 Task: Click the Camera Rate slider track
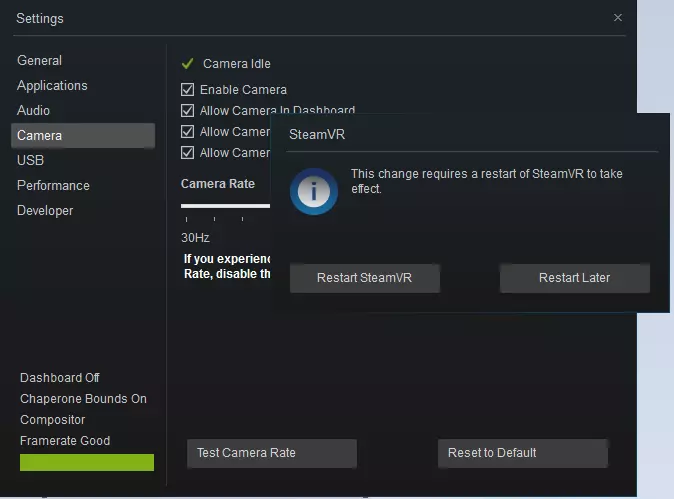[x=225, y=206]
